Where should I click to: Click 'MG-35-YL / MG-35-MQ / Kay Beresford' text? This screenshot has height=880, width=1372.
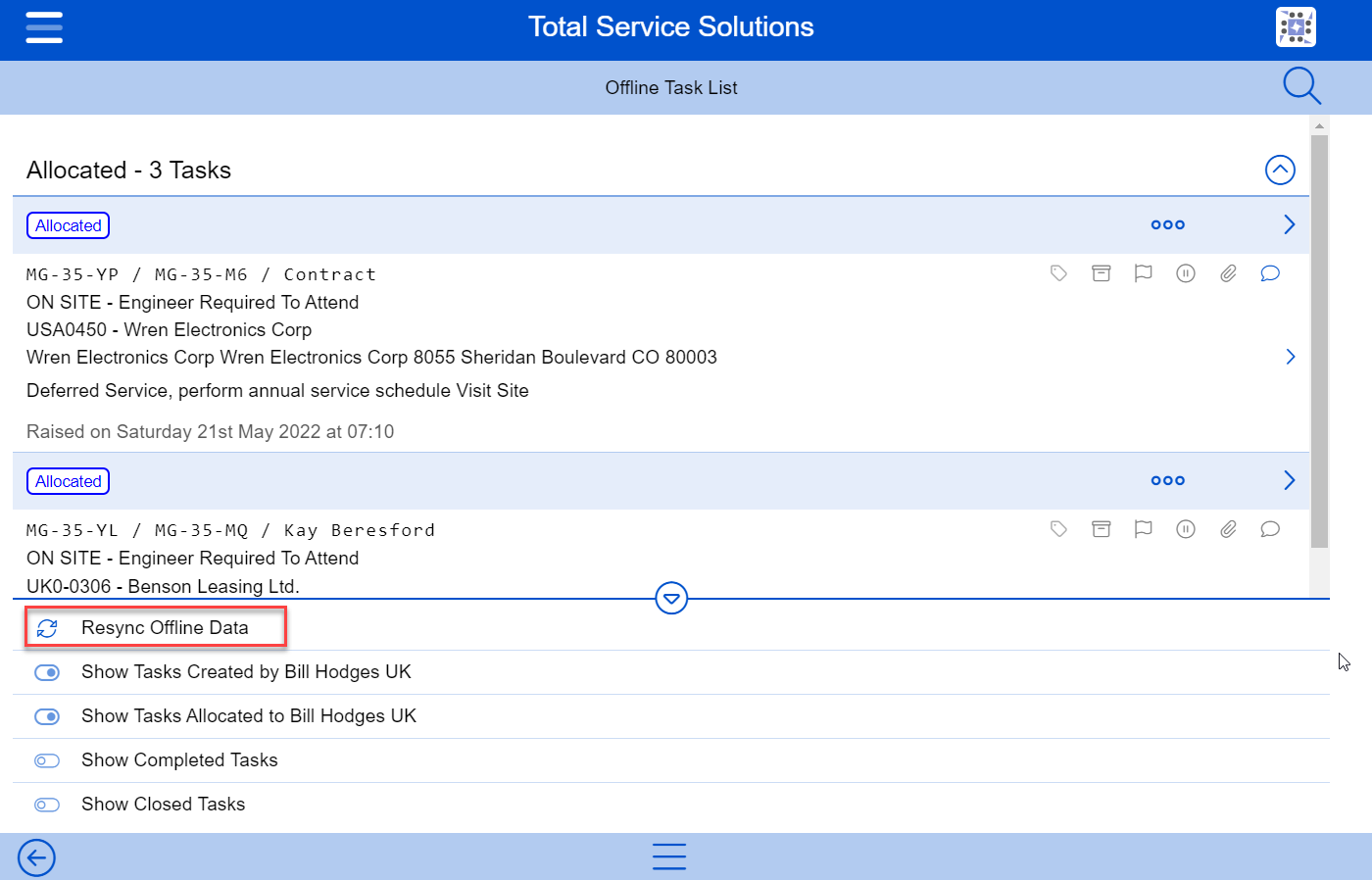coord(230,530)
